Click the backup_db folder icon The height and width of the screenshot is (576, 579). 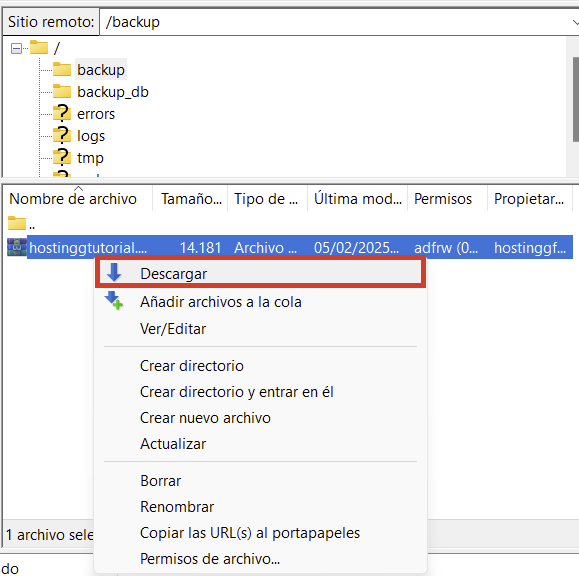pos(62,91)
